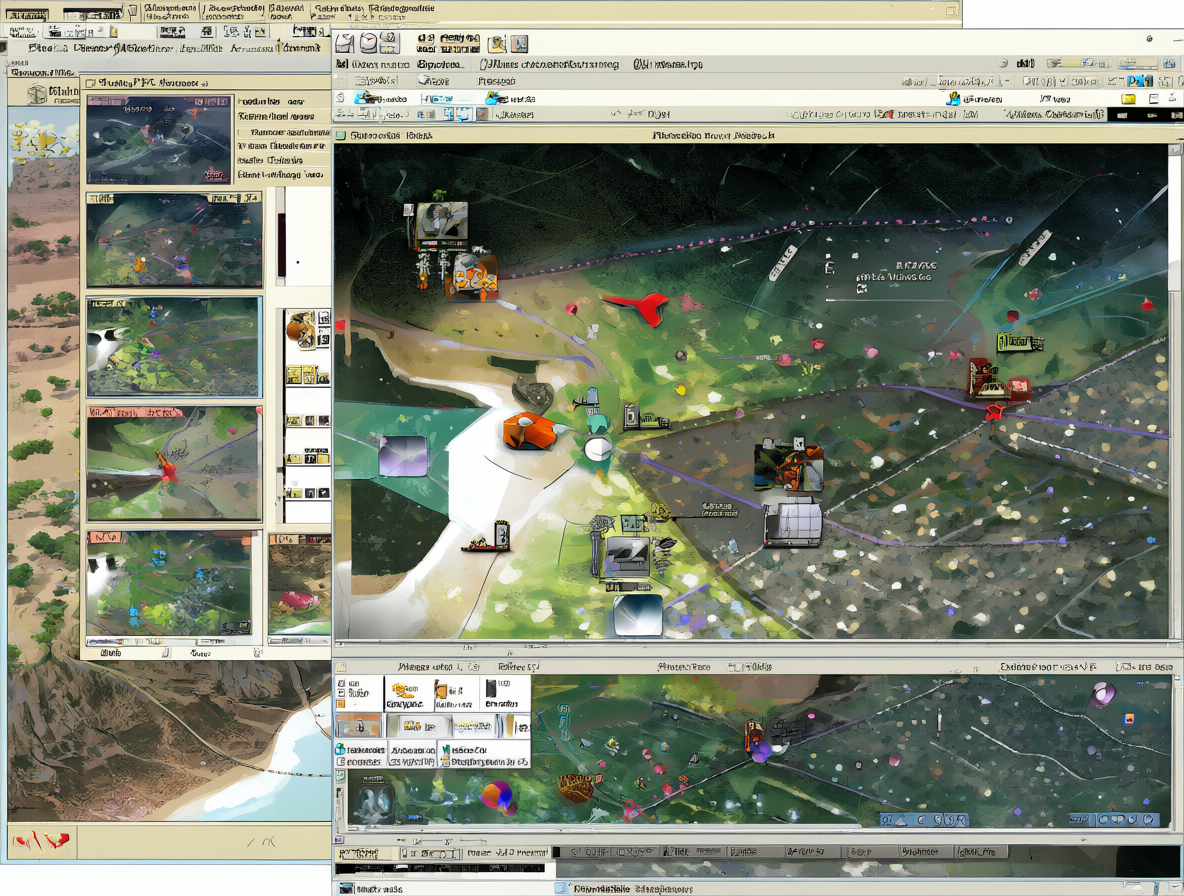Select the red aircraft marker on the main map

point(639,306)
